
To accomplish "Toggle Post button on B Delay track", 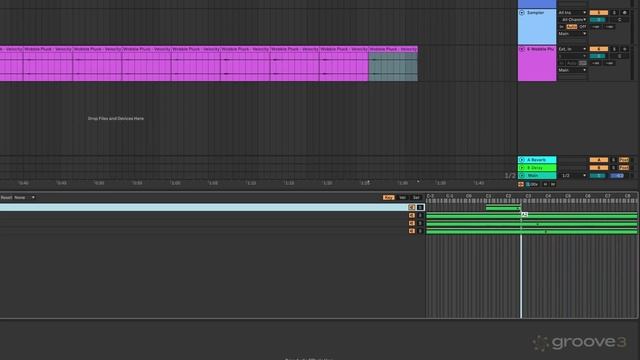I will (x=624, y=168).
